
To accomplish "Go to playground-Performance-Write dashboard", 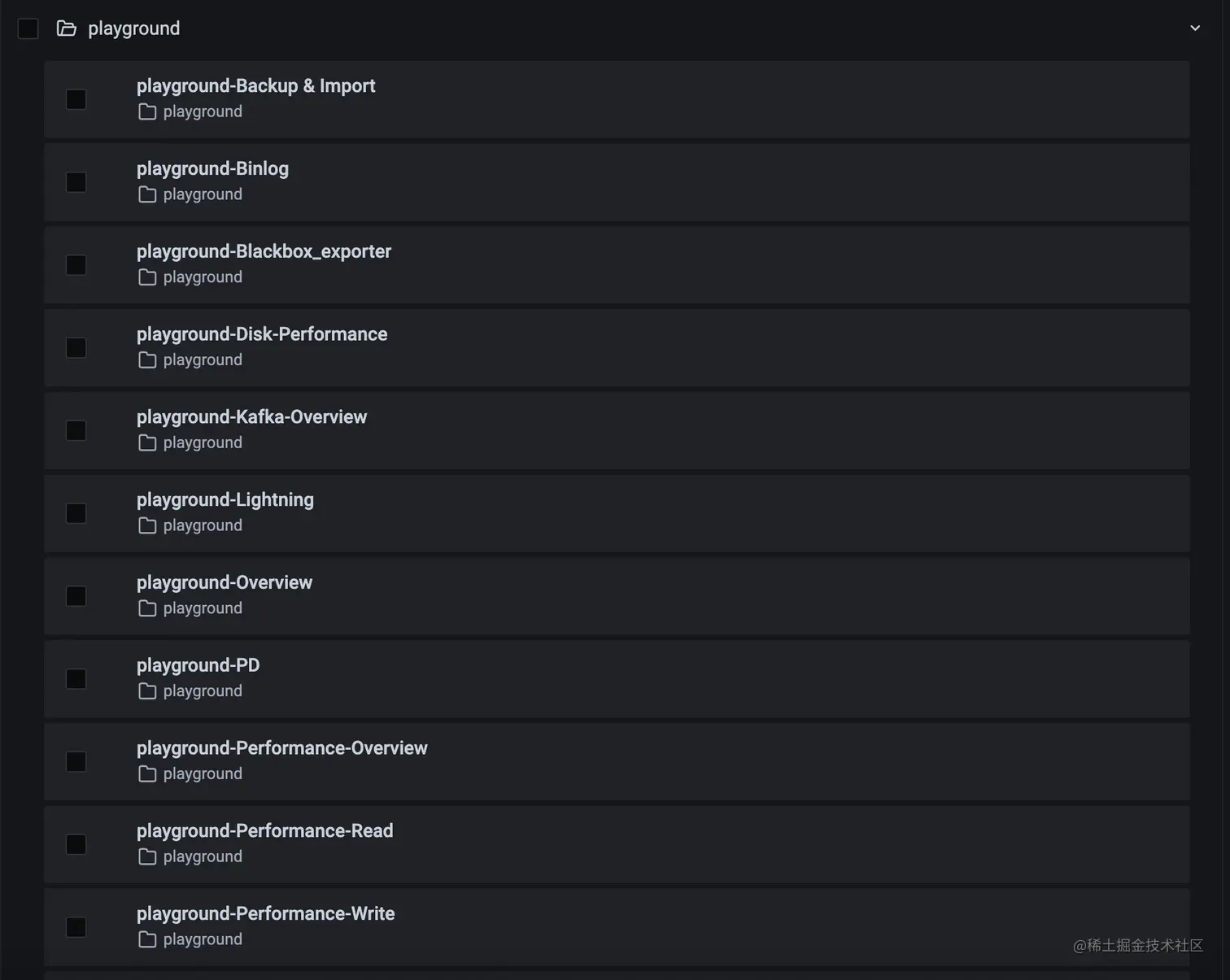I will tap(265, 914).
